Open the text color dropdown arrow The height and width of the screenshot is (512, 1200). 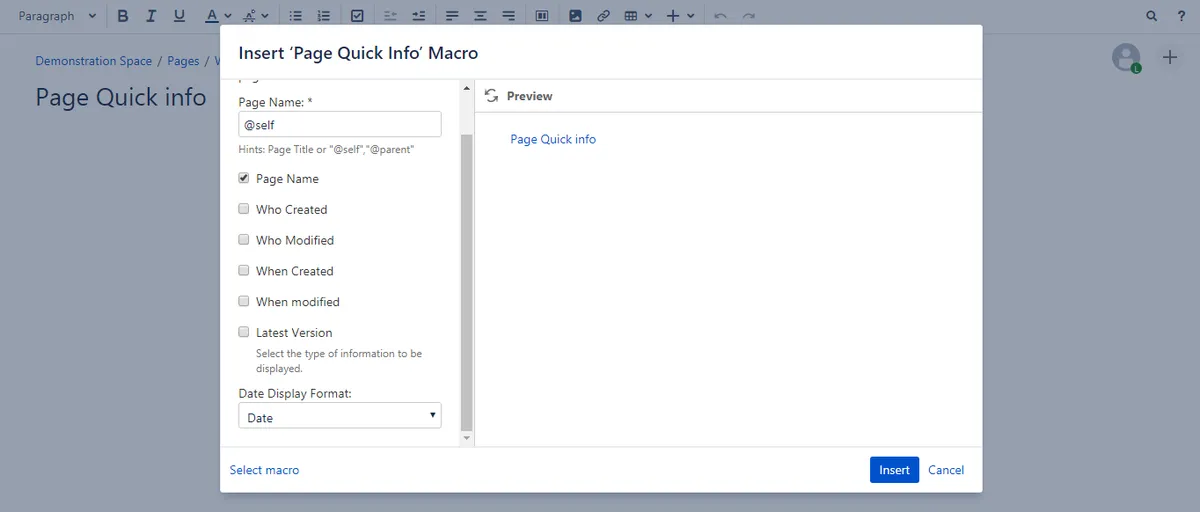point(228,16)
